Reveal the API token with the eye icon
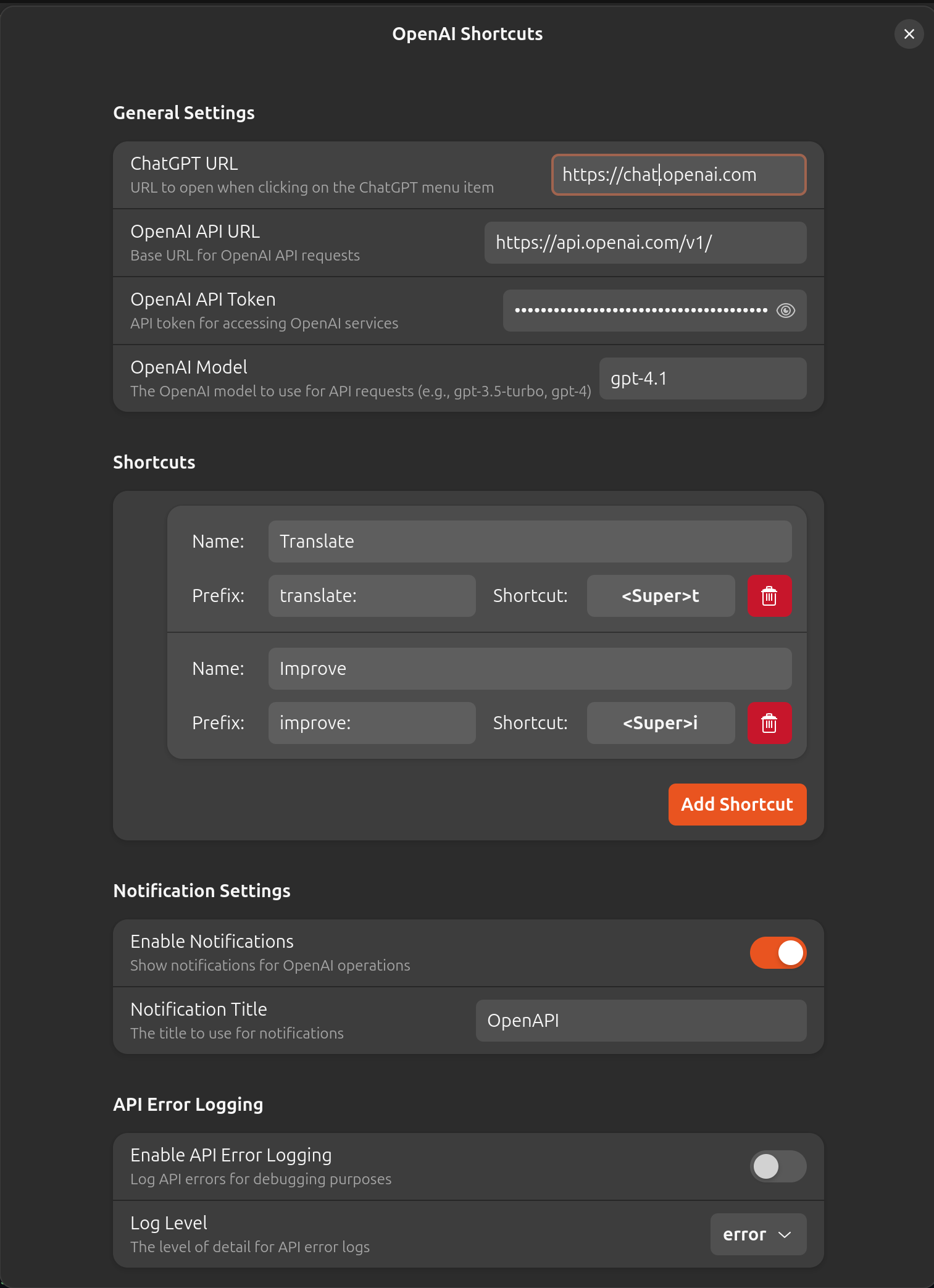 pos(785,311)
